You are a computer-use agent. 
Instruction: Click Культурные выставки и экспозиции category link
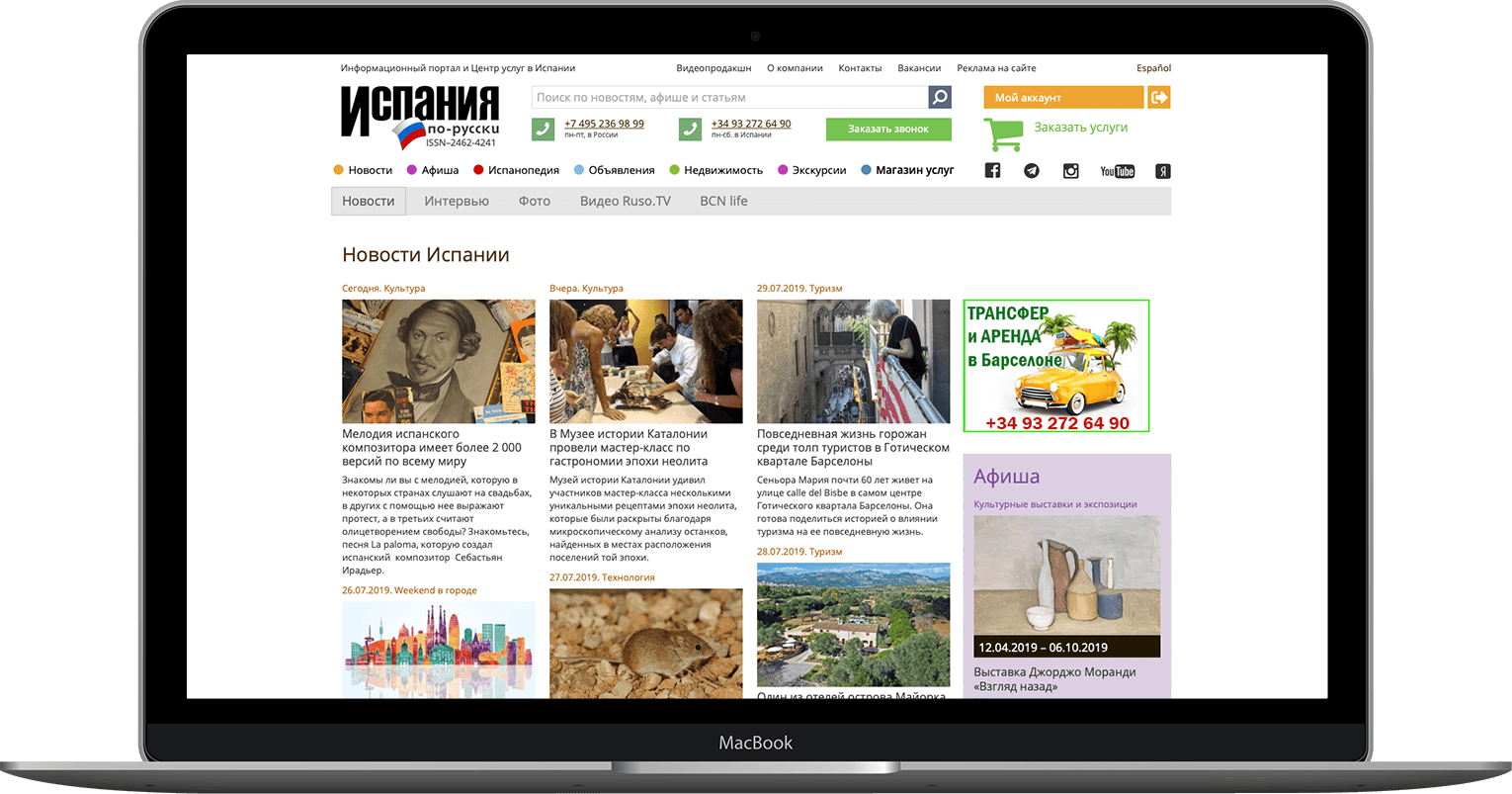(x=1055, y=504)
